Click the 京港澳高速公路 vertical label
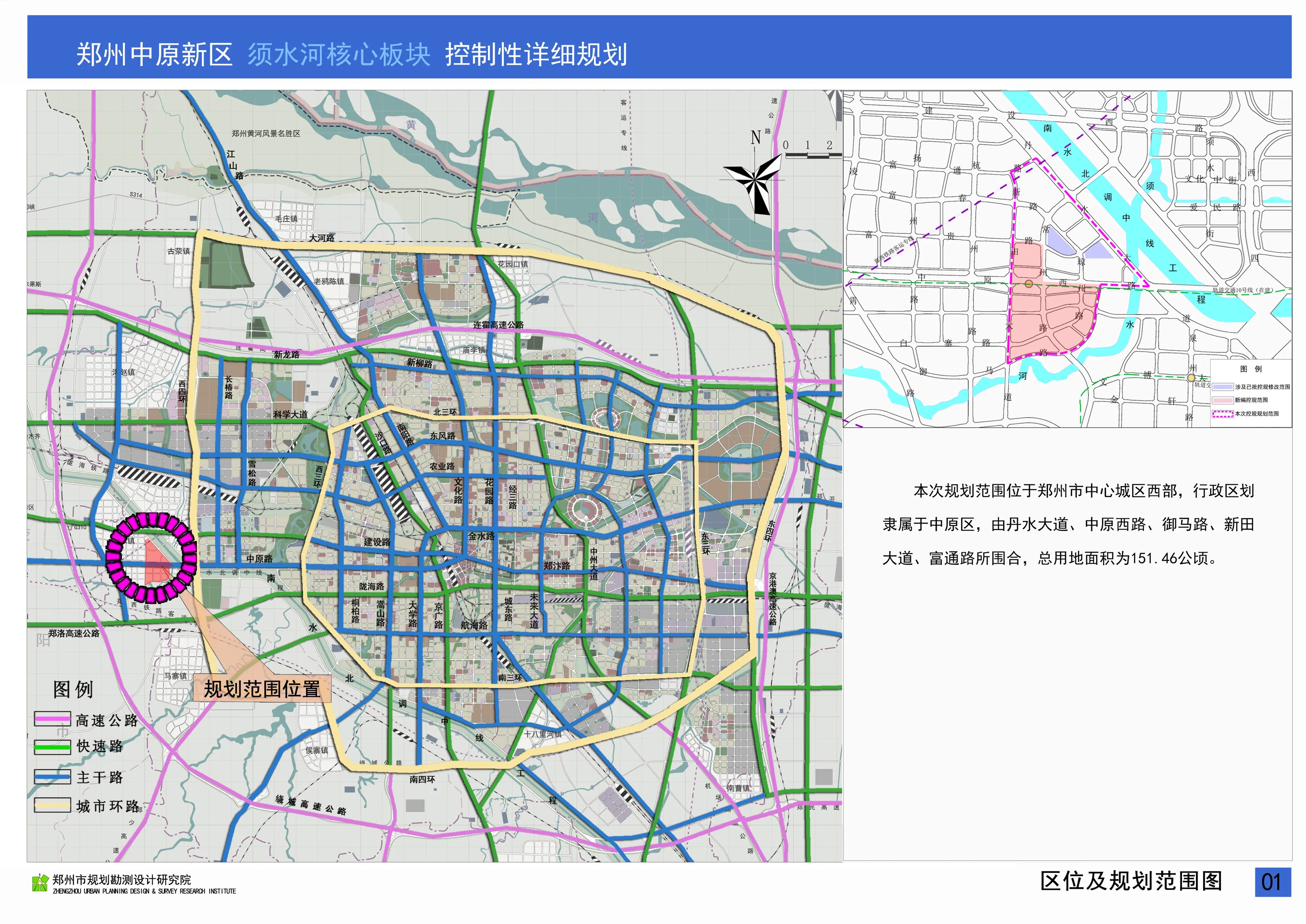1306x924 pixels. point(772,599)
